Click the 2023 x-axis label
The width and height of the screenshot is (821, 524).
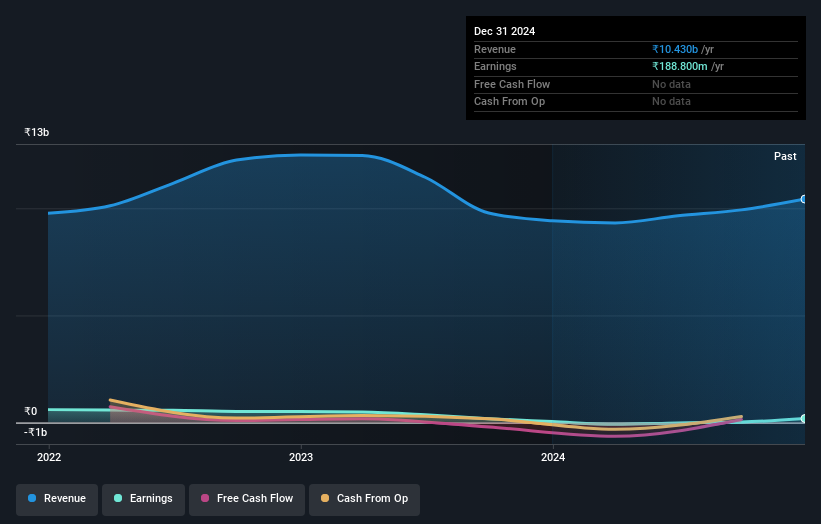(x=301, y=458)
